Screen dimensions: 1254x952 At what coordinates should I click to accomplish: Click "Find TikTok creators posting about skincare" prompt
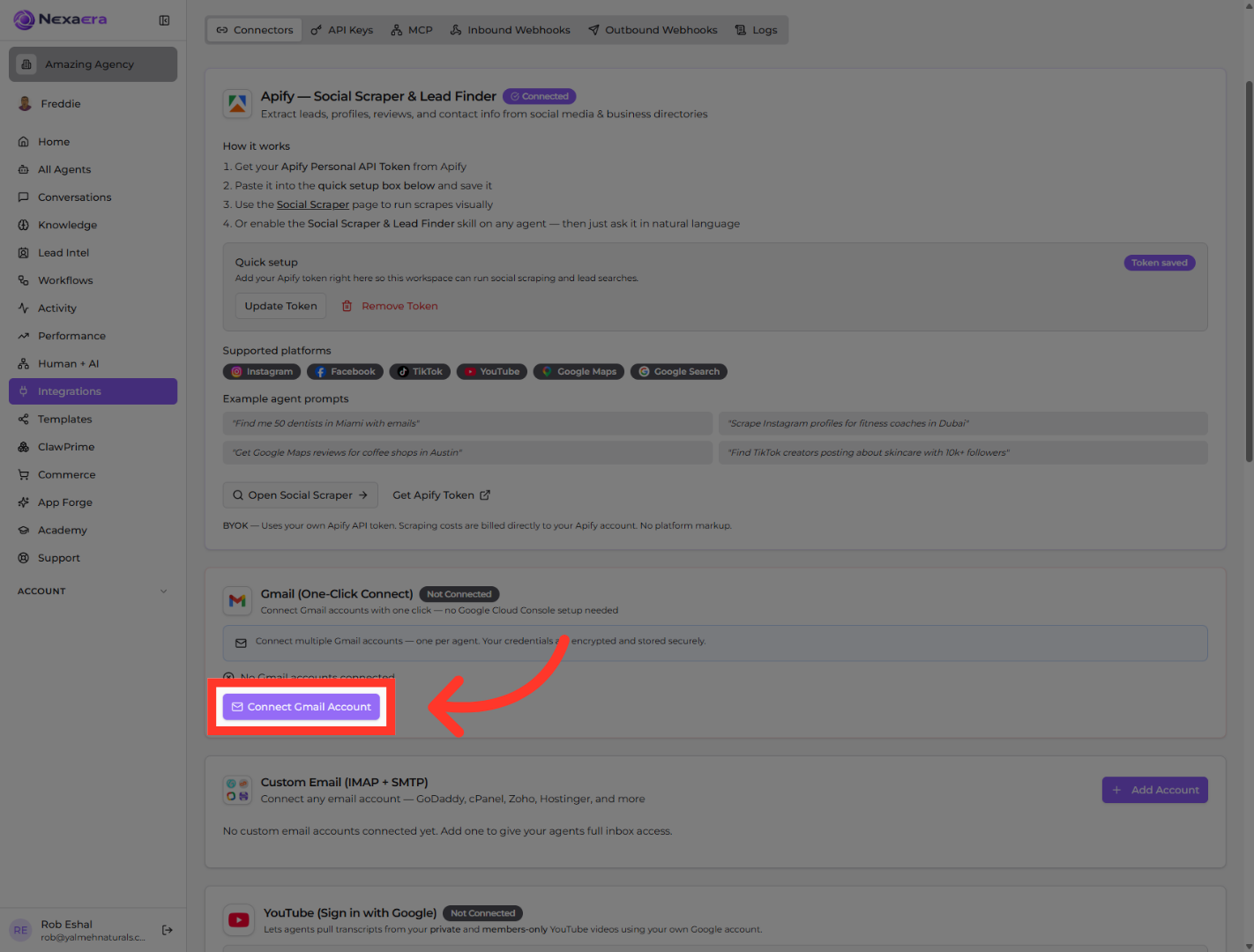coord(963,452)
